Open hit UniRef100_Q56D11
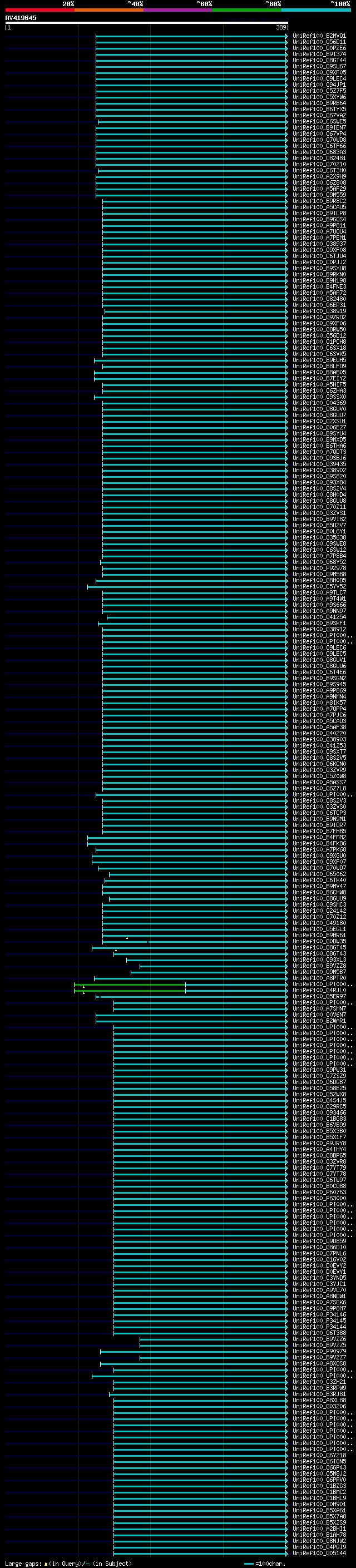 [x=319, y=42]
